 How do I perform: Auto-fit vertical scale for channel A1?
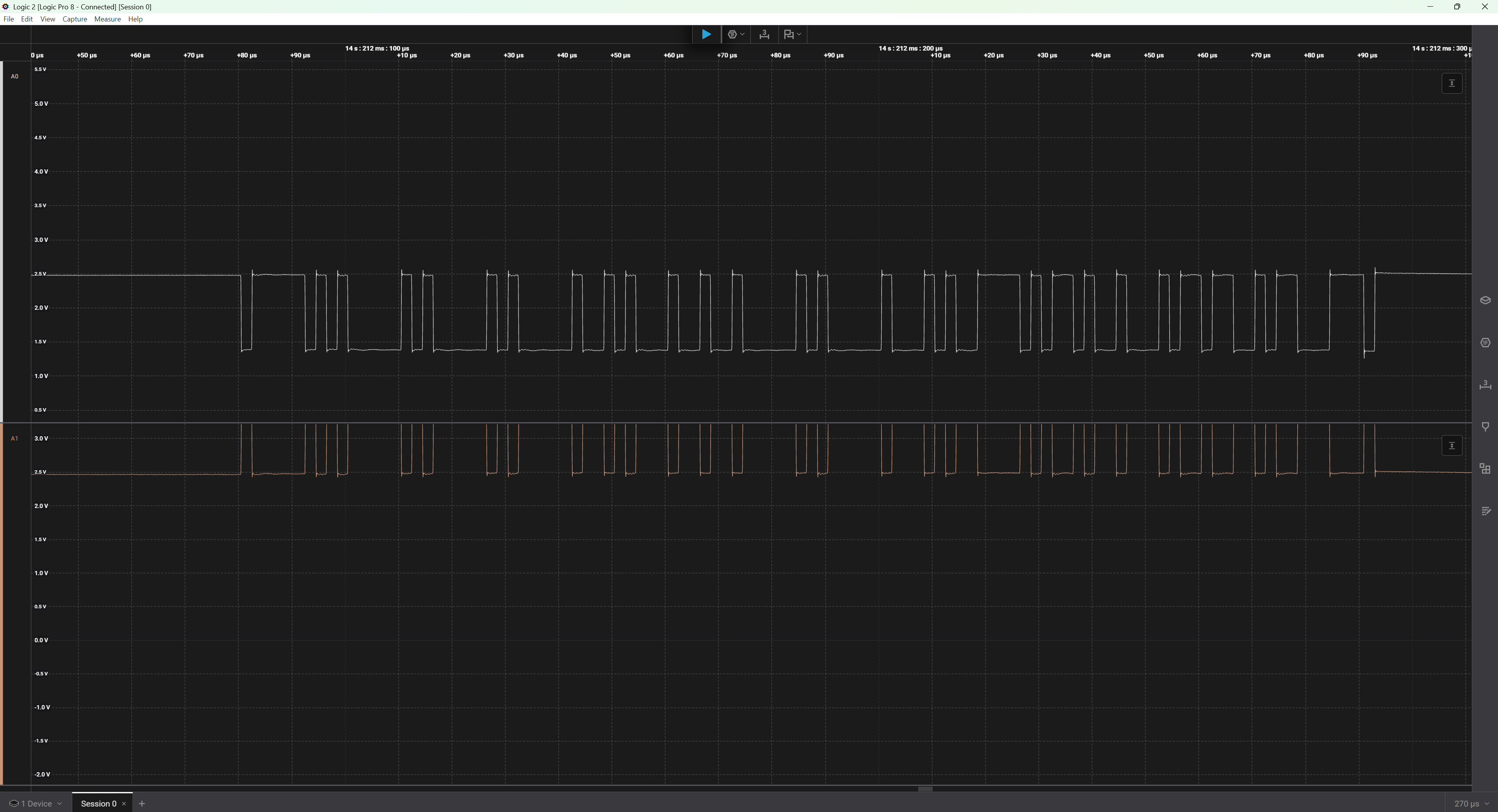click(1452, 446)
